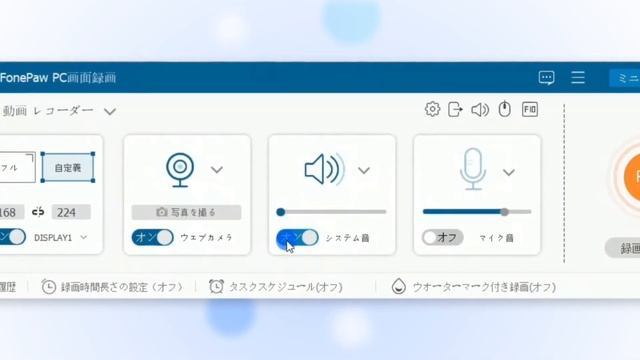The width and height of the screenshot is (640, 360).
Task: Click the microphone icon
Action: click(473, 169)
